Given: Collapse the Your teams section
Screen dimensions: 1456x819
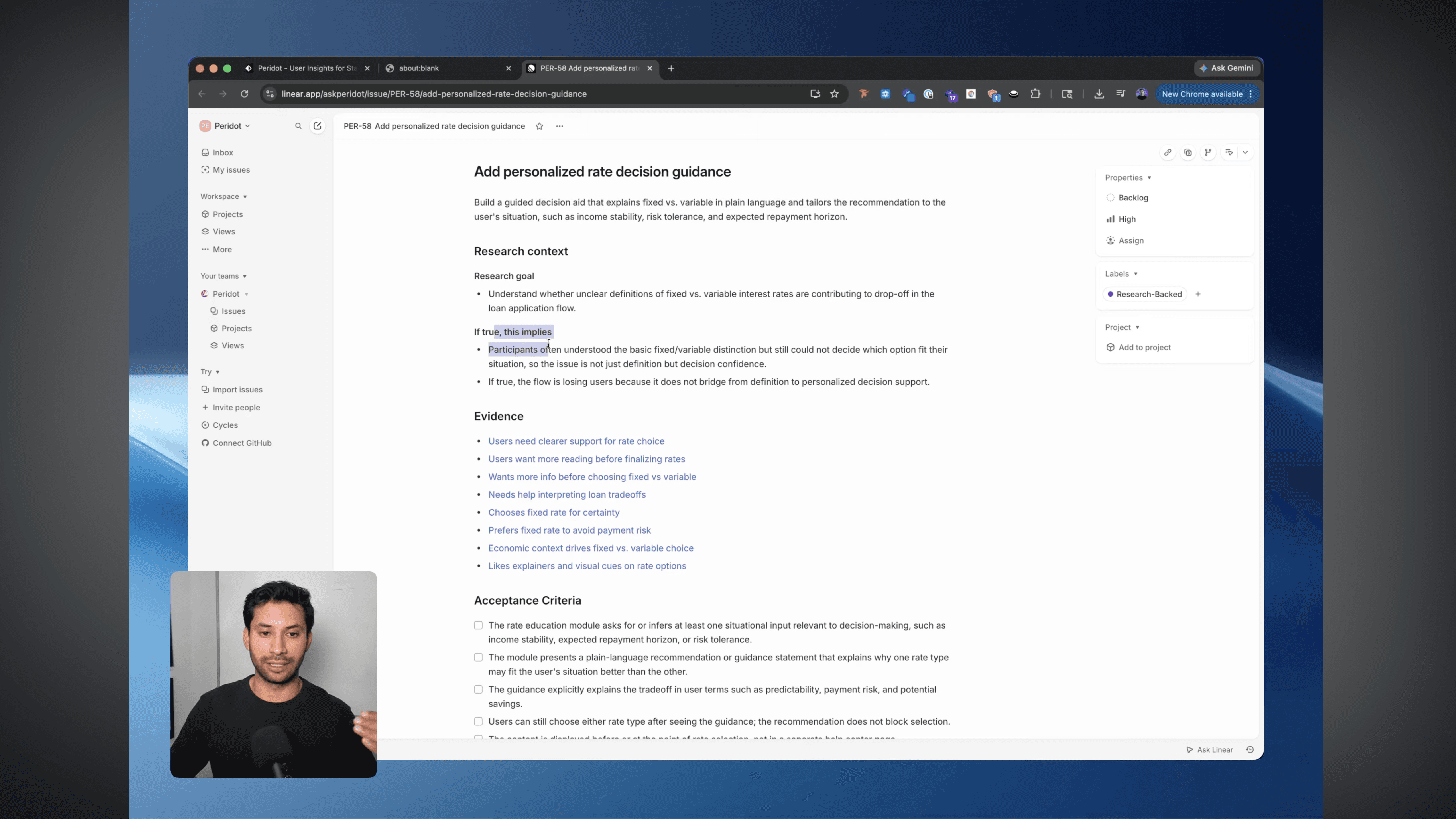Looking at the screenshot, I should pos(224,276).
